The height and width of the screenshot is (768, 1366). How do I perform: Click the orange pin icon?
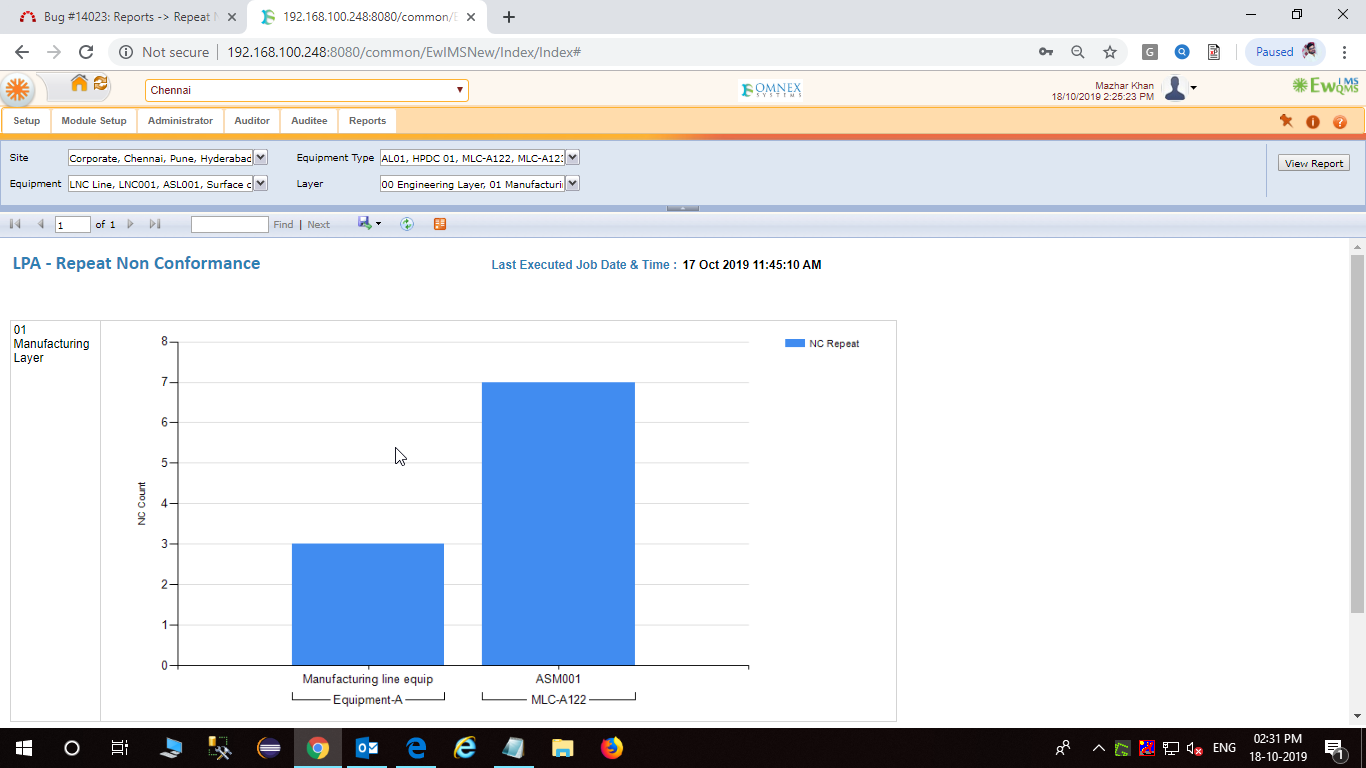point(1286,121)
